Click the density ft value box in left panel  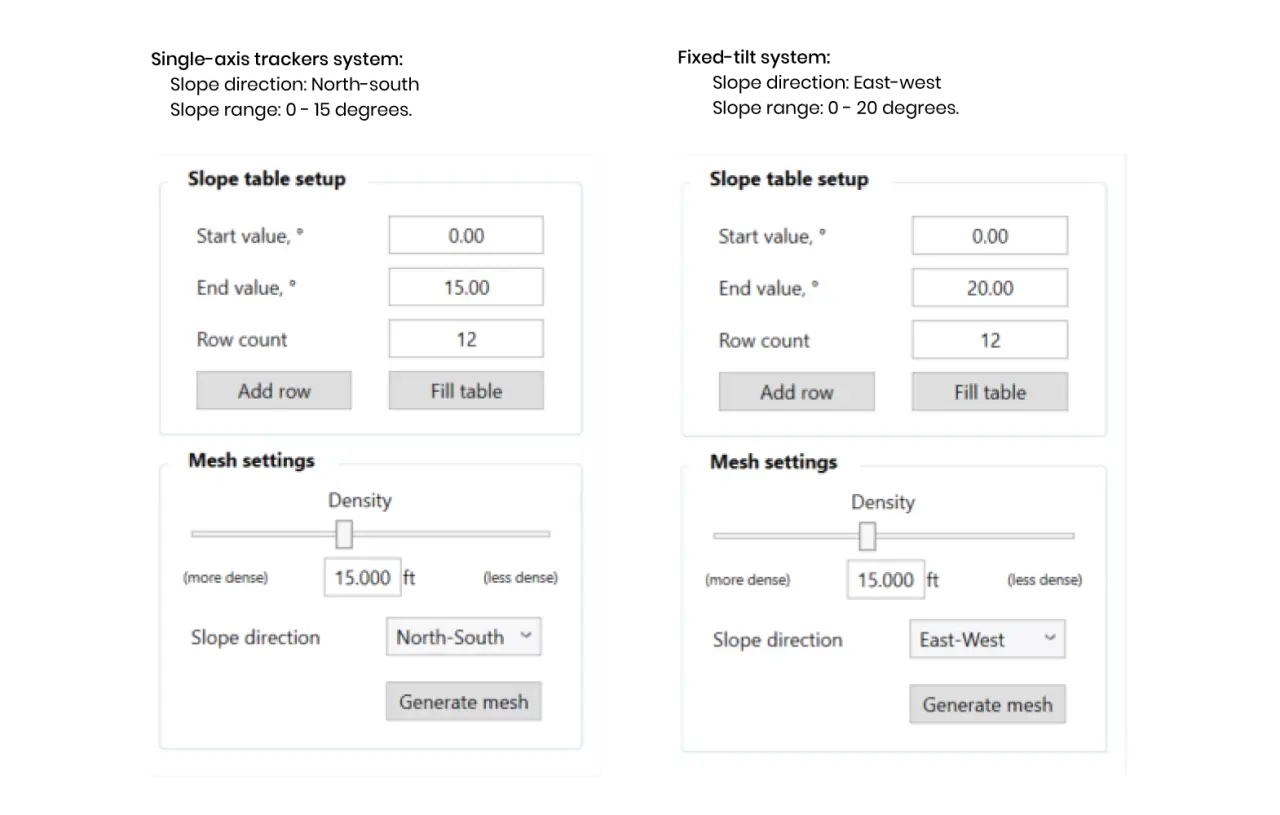(x=362, y=578)
